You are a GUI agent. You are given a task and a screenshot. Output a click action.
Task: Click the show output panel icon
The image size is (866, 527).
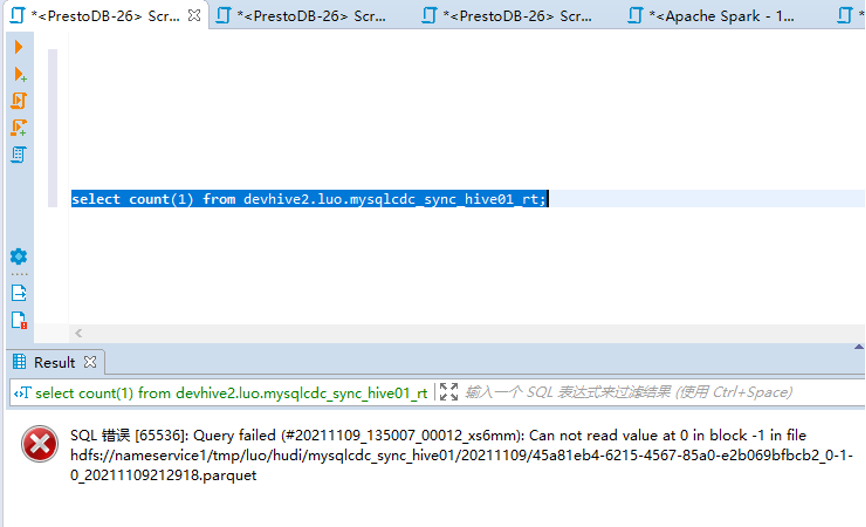(19, 293)
